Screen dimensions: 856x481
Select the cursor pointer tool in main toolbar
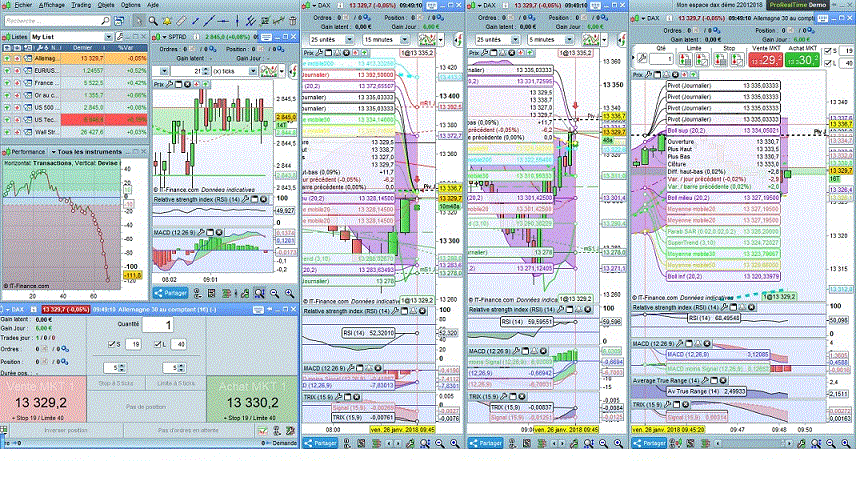point(139,21)
